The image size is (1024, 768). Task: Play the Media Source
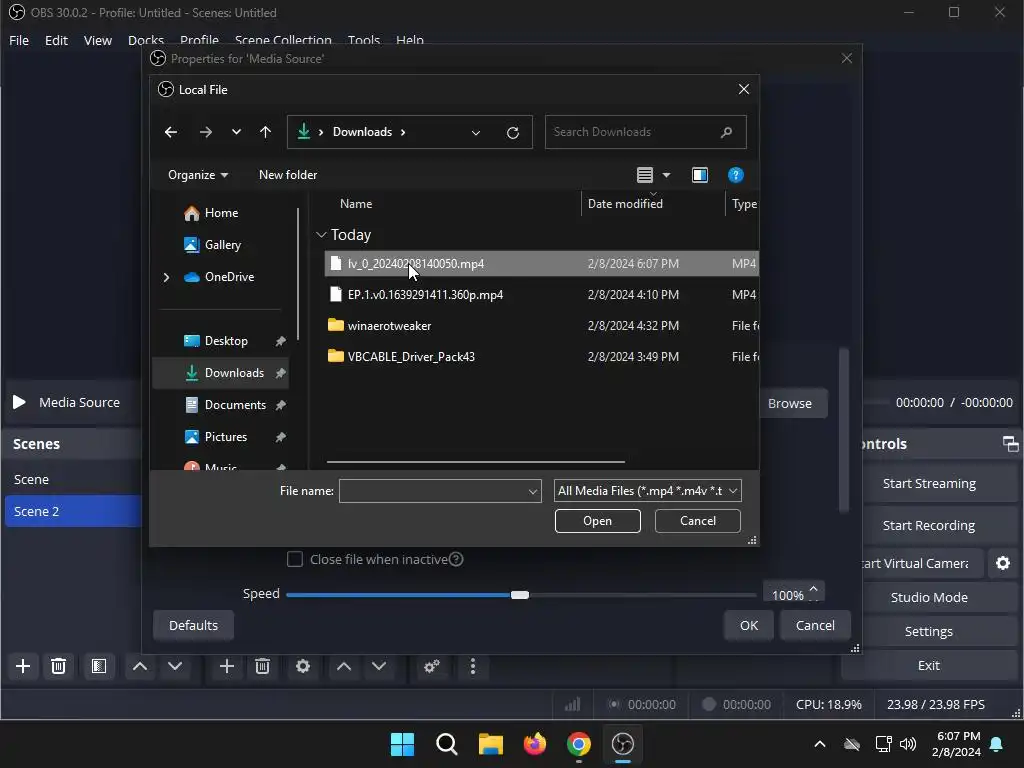pyautogui.click(x=20, y=402)
